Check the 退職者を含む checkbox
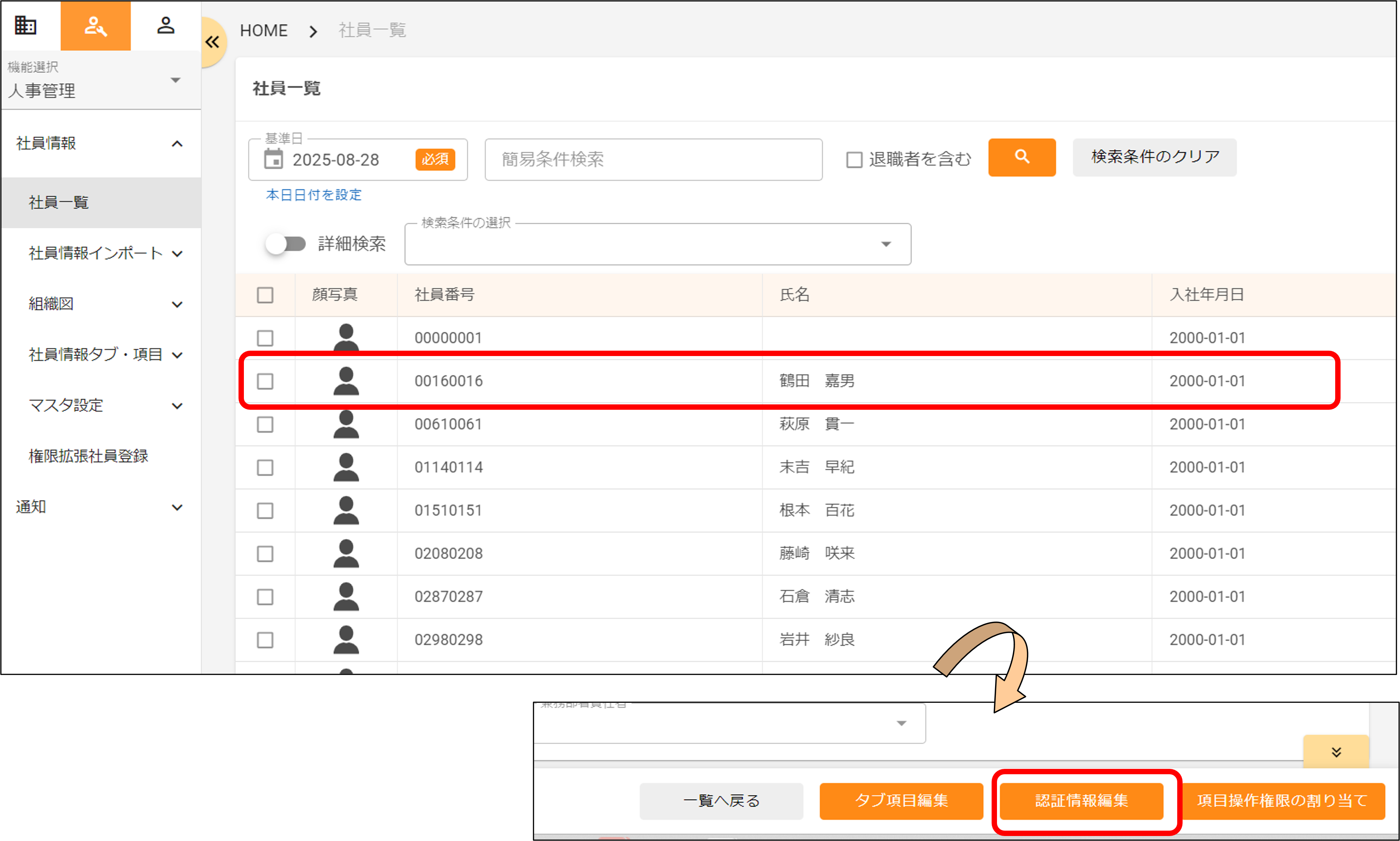The width and height of the screenshot is (1400, 841). point(854,160)
